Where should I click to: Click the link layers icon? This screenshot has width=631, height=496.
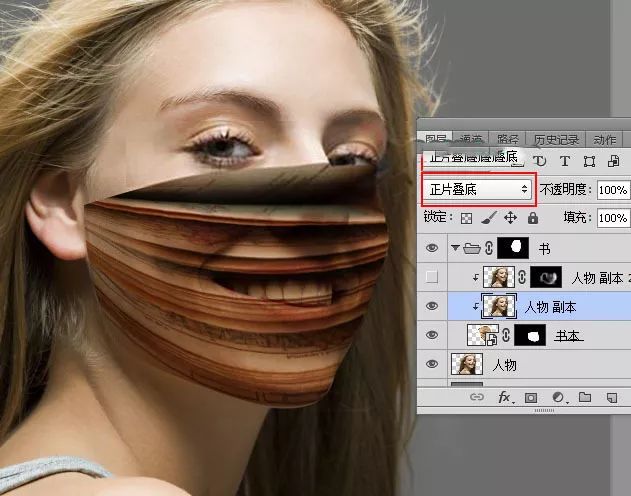coord(476,397)
